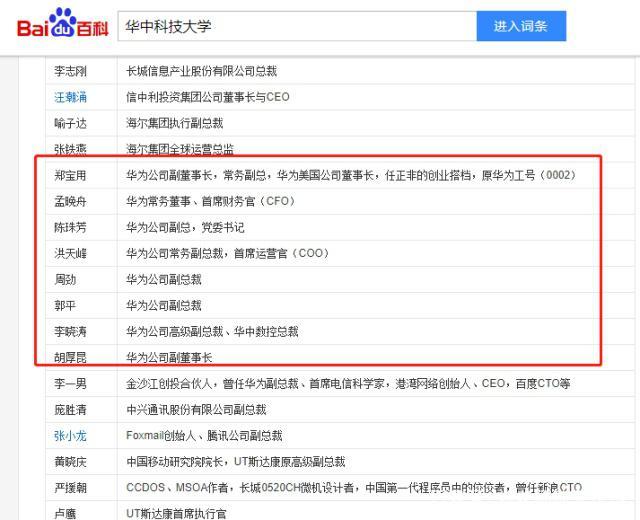The width and height of the screenshot is (640, 520).
Task: Click 华为公司副总裁 in the 周劲 row
Action: (x=164, y=280)
